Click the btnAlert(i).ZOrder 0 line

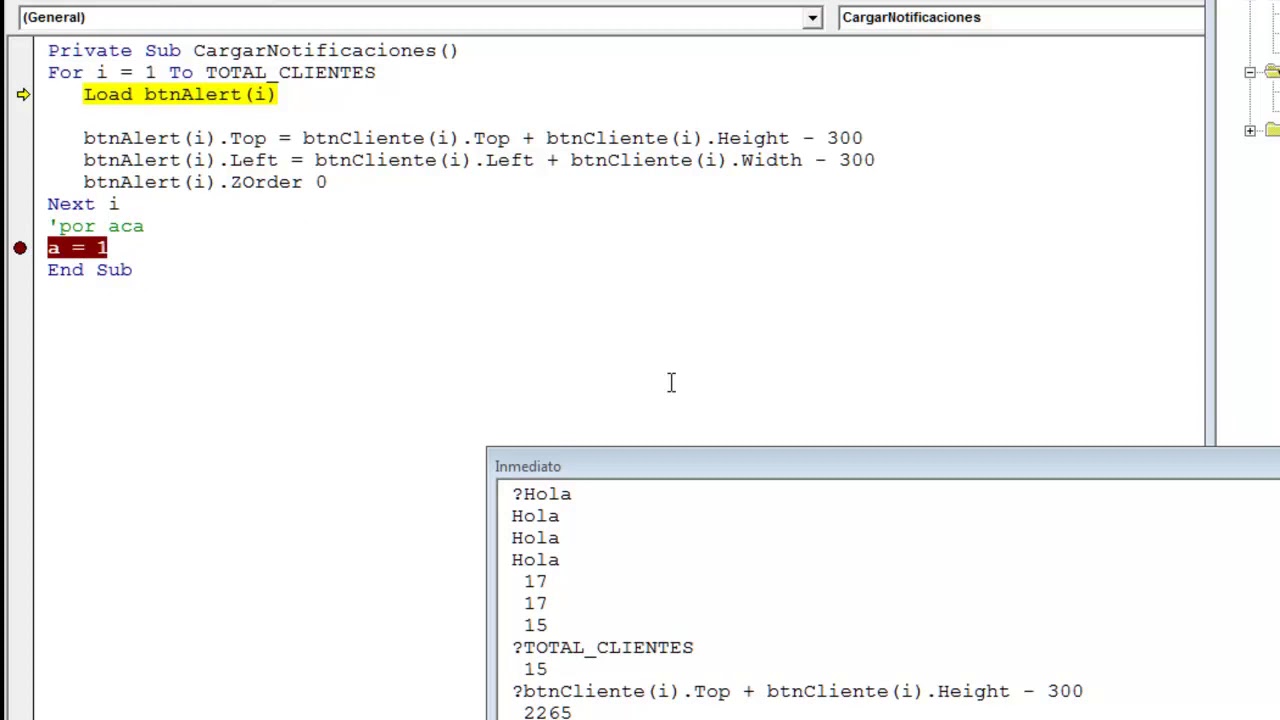204,182
